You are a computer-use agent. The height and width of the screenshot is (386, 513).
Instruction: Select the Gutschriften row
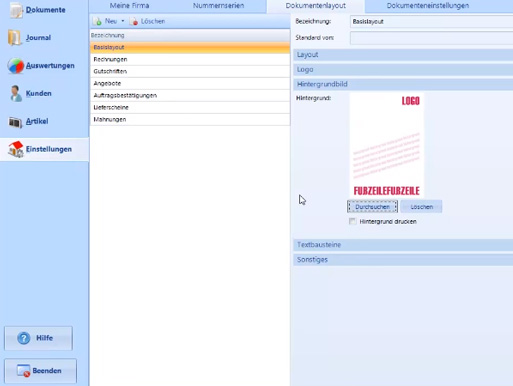[x=190, y=71]
